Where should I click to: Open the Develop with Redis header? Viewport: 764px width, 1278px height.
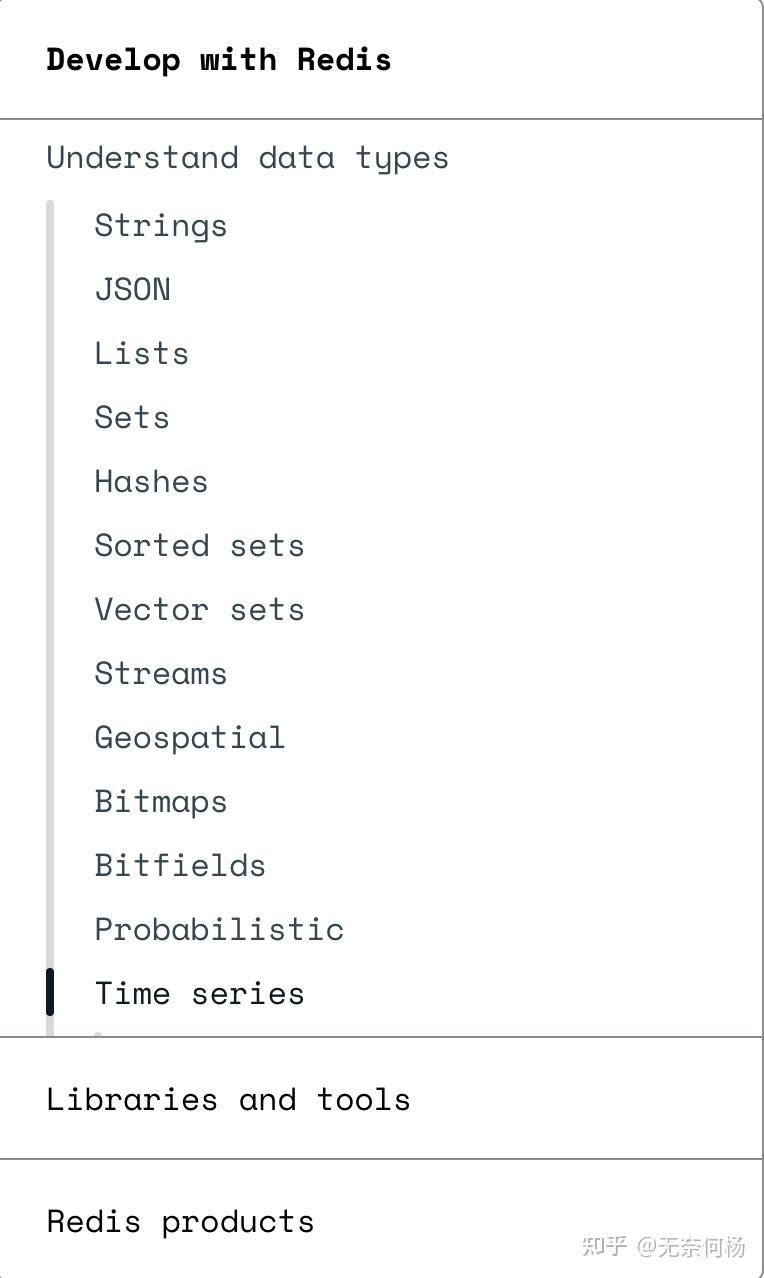pos(218,59)
